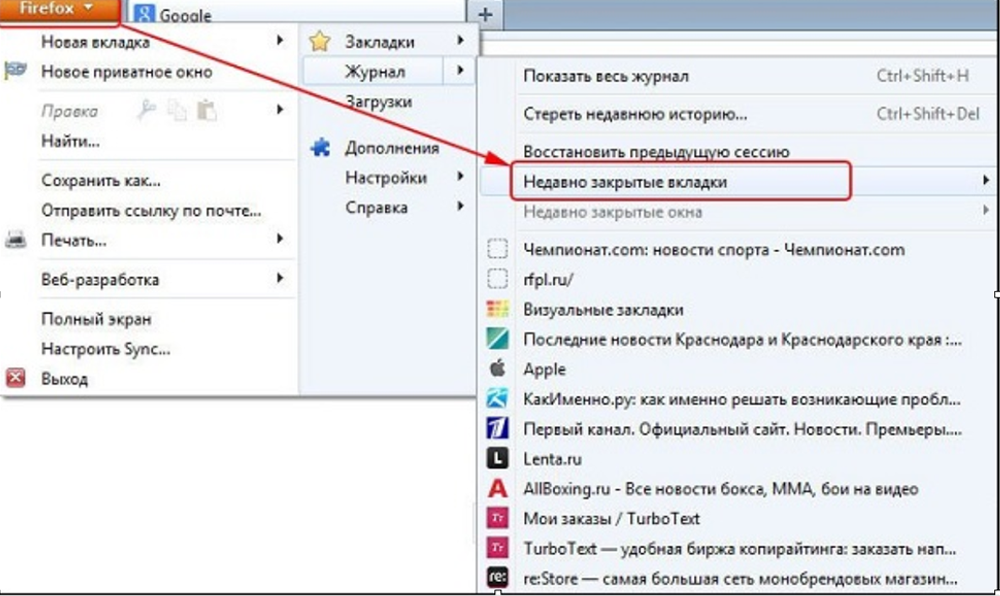Click the printer icon next to Печать
This screenshot has width=1000, height=596.
pos(15,240)
